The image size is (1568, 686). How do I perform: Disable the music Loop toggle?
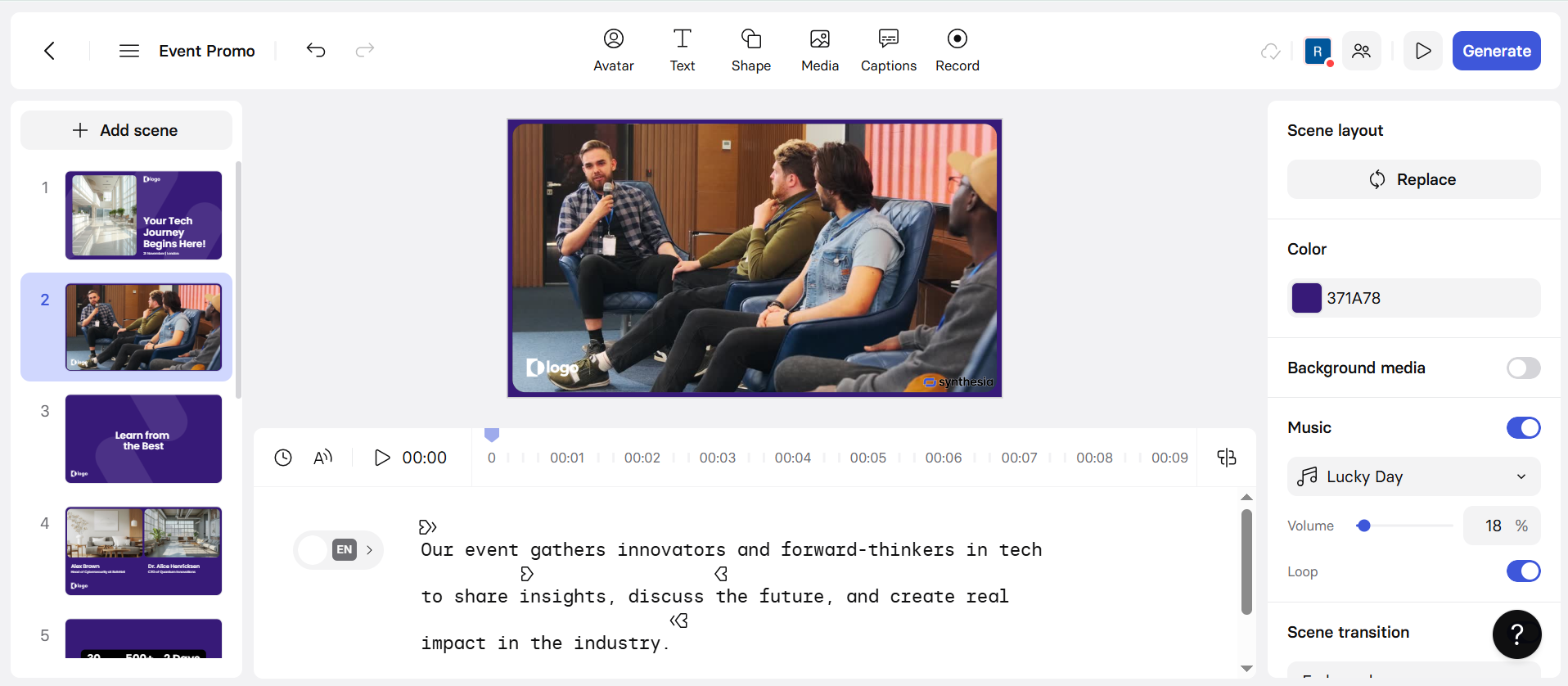1523,571
